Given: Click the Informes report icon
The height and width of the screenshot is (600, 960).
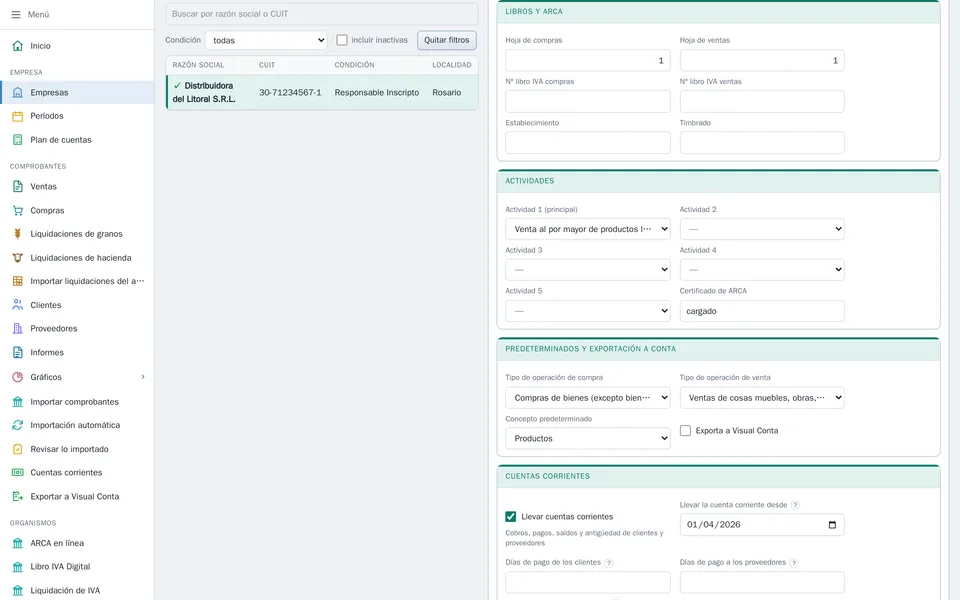Looking at the screenshot, I should [x=18, y=353].
